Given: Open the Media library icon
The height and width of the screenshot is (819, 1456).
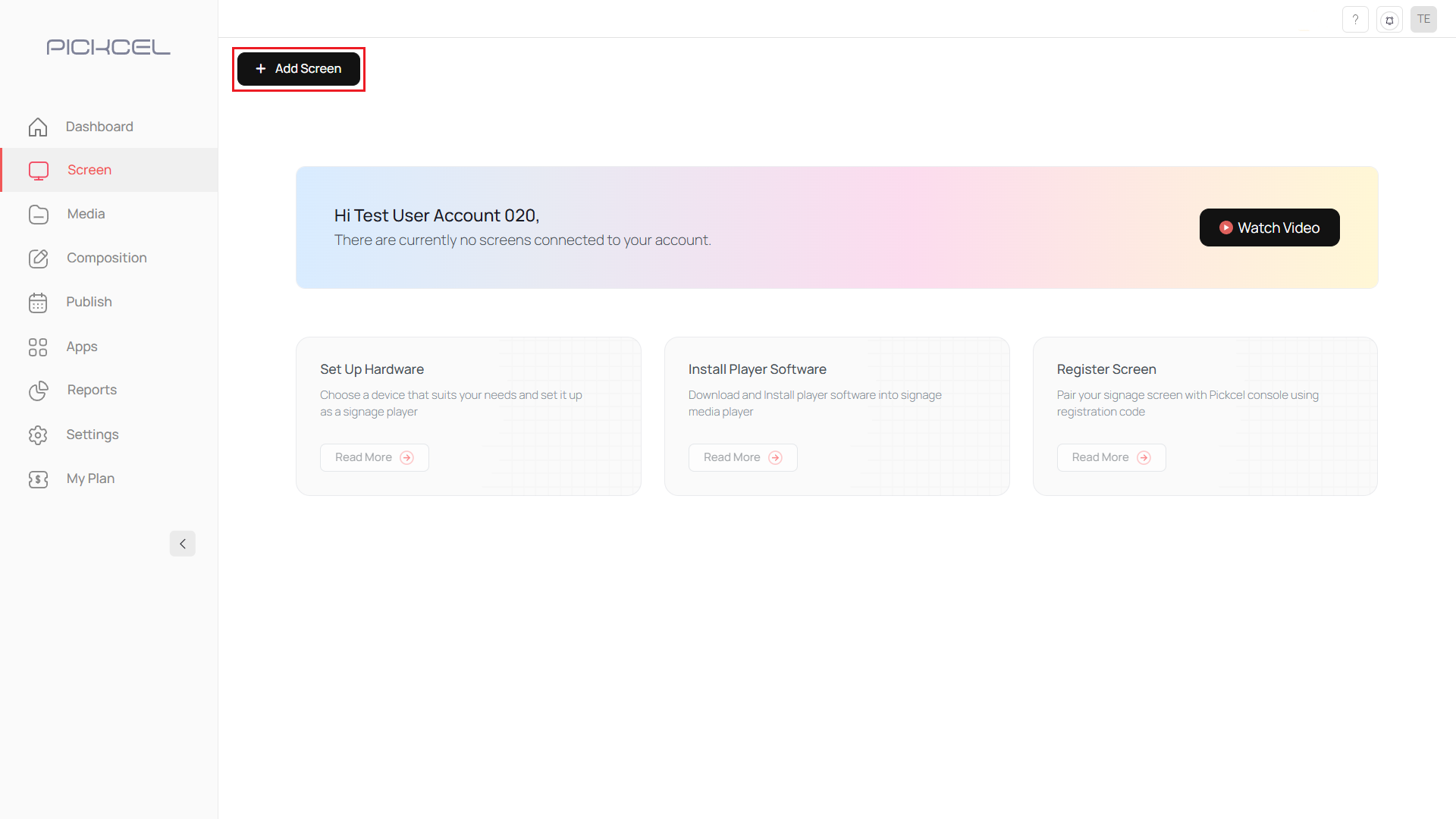Looking at the screenshot, I should coord(38,214).
